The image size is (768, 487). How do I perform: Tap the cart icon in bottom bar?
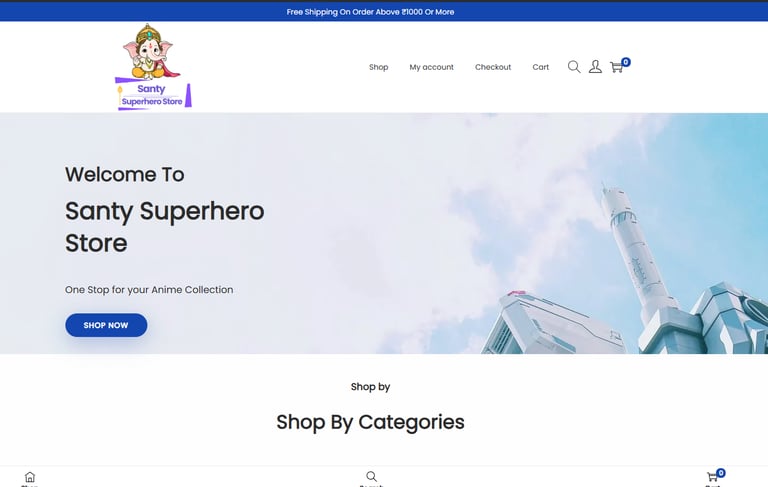(712, 477)
